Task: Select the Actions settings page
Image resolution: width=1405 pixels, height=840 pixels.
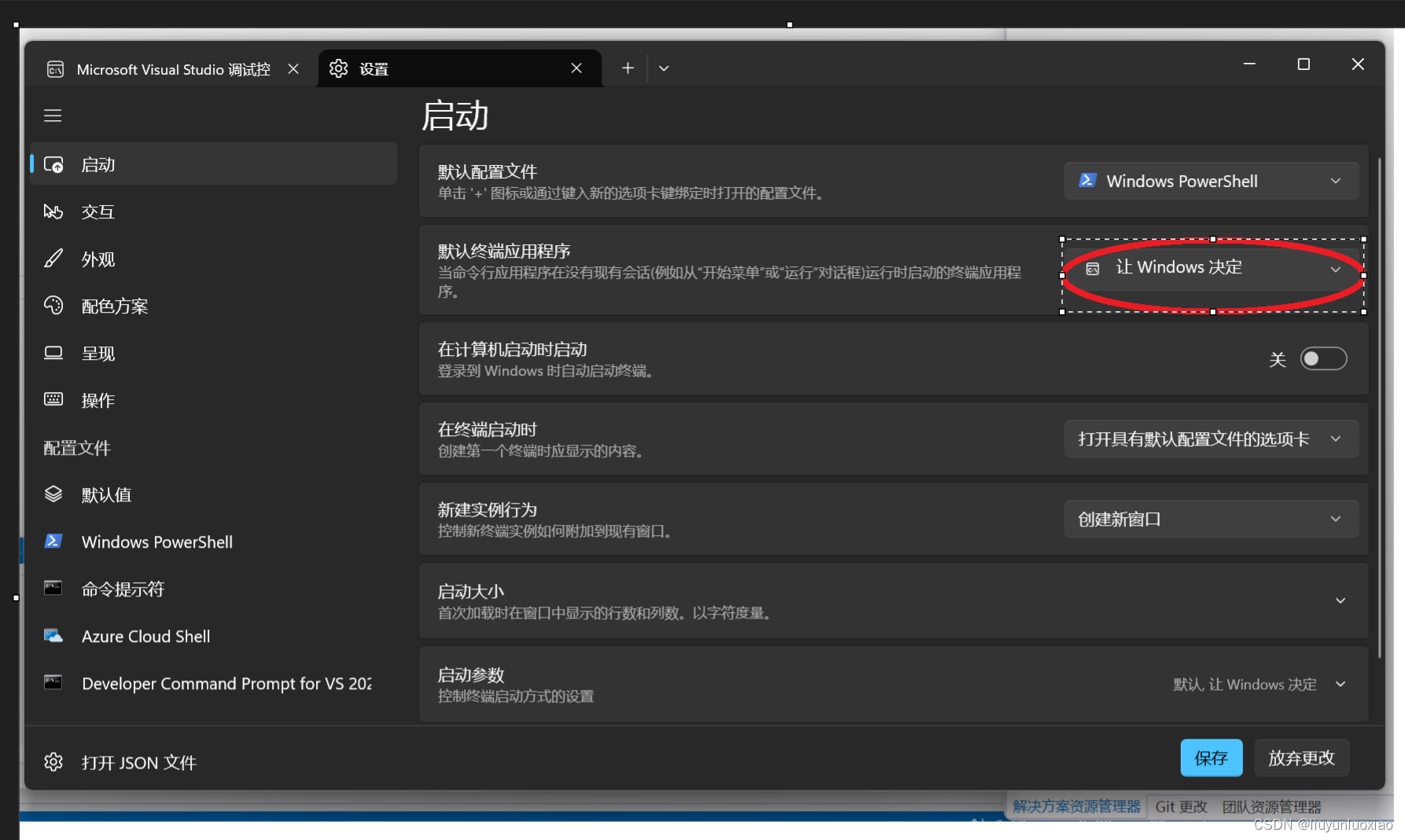Action: (213, 400)
